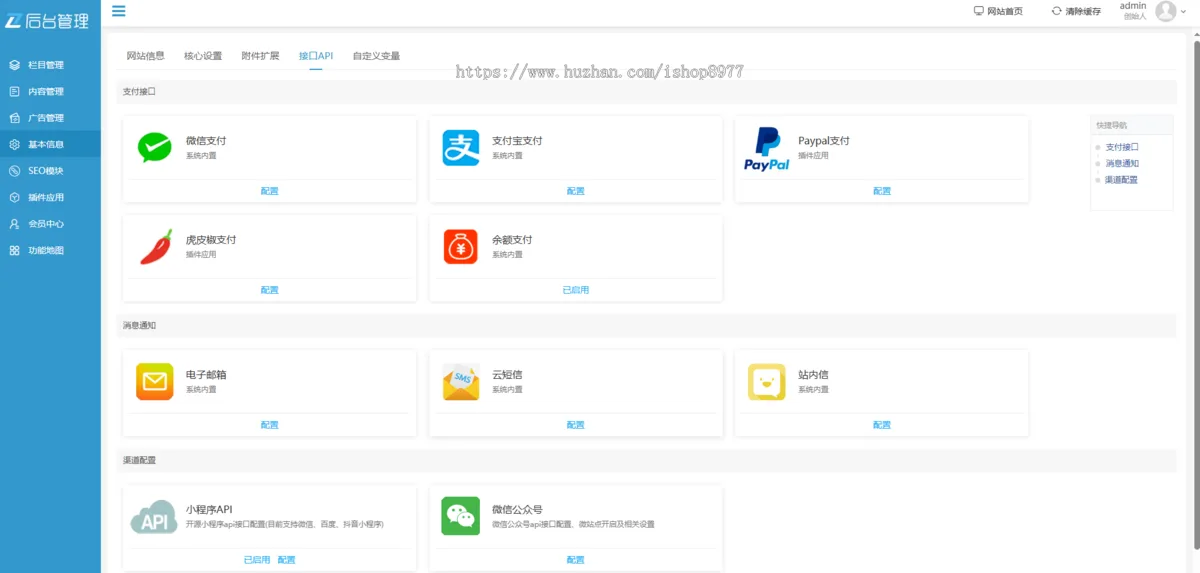Screen dimensions: 1200x573
Task: Click 配置 under 微信公众号
Action: click(x=575, y=560)
